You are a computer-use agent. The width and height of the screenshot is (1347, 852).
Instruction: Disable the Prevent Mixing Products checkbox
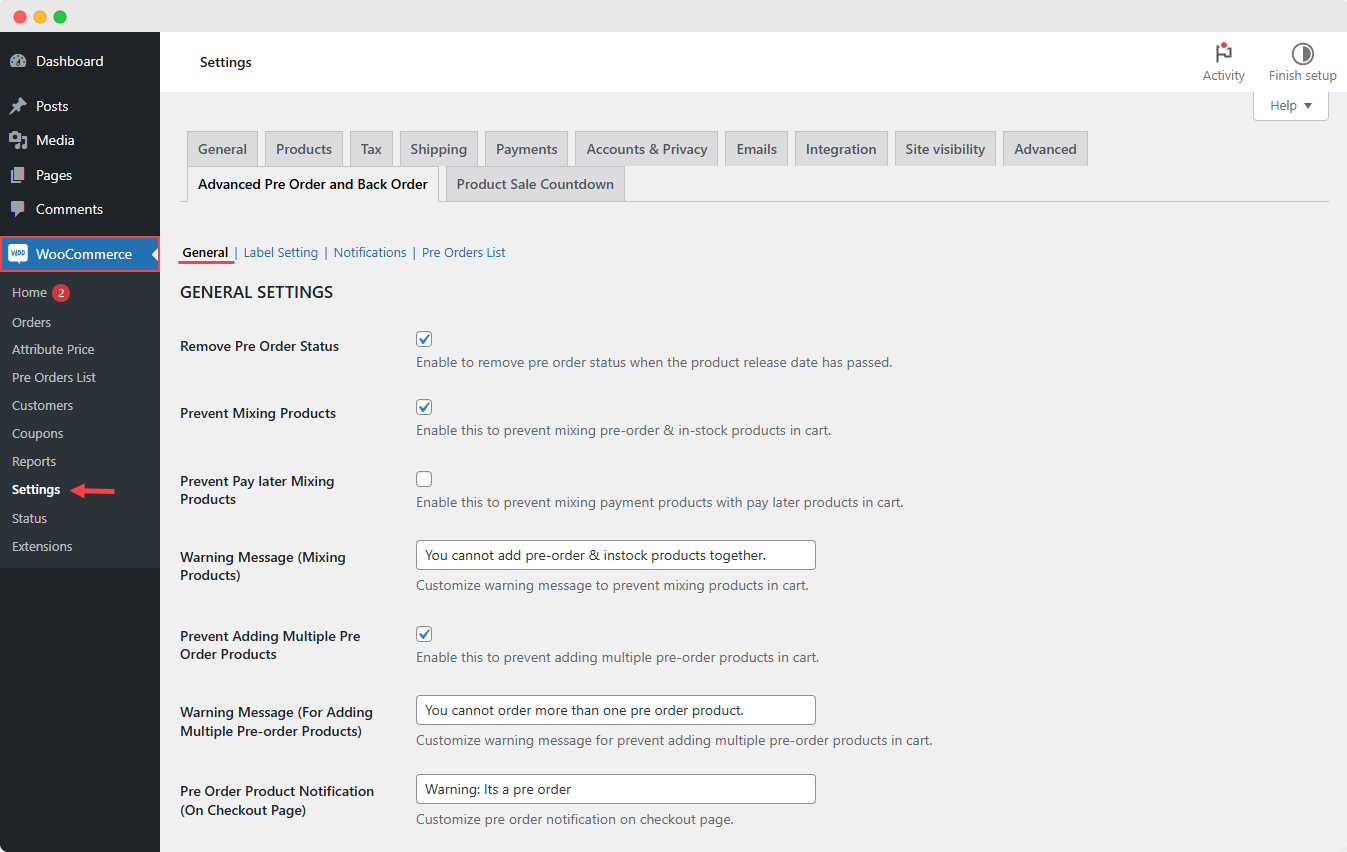tap(424, 407)
